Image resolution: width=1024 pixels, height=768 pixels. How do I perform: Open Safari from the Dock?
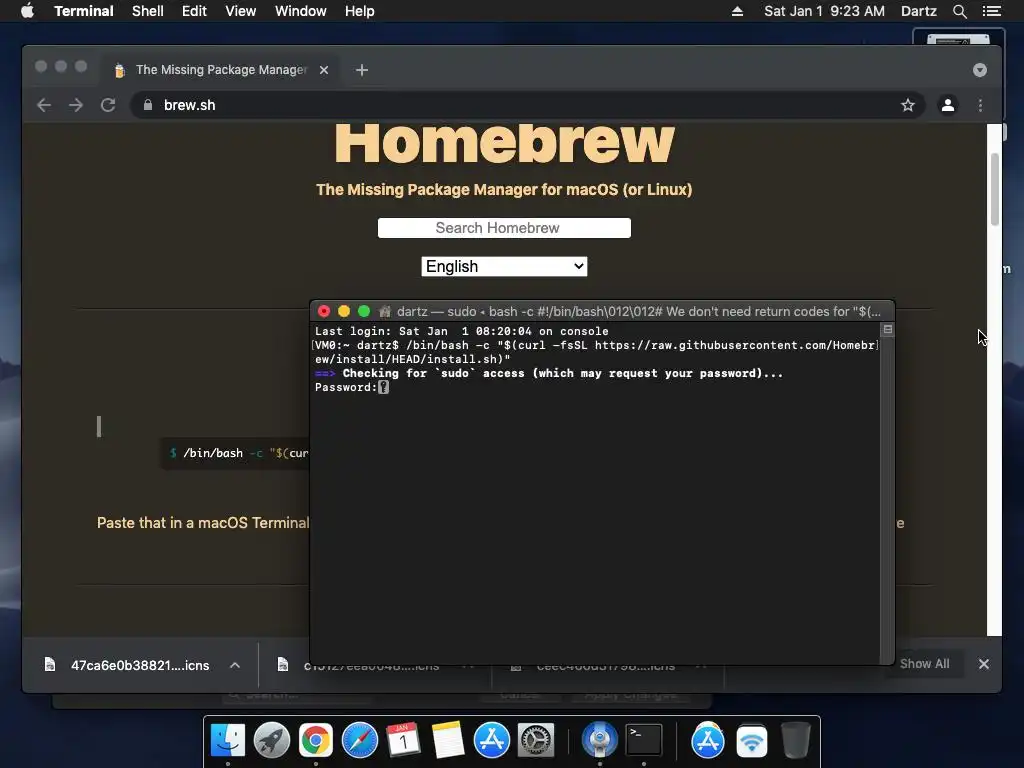pyautogui.click(x=359, y=741)
